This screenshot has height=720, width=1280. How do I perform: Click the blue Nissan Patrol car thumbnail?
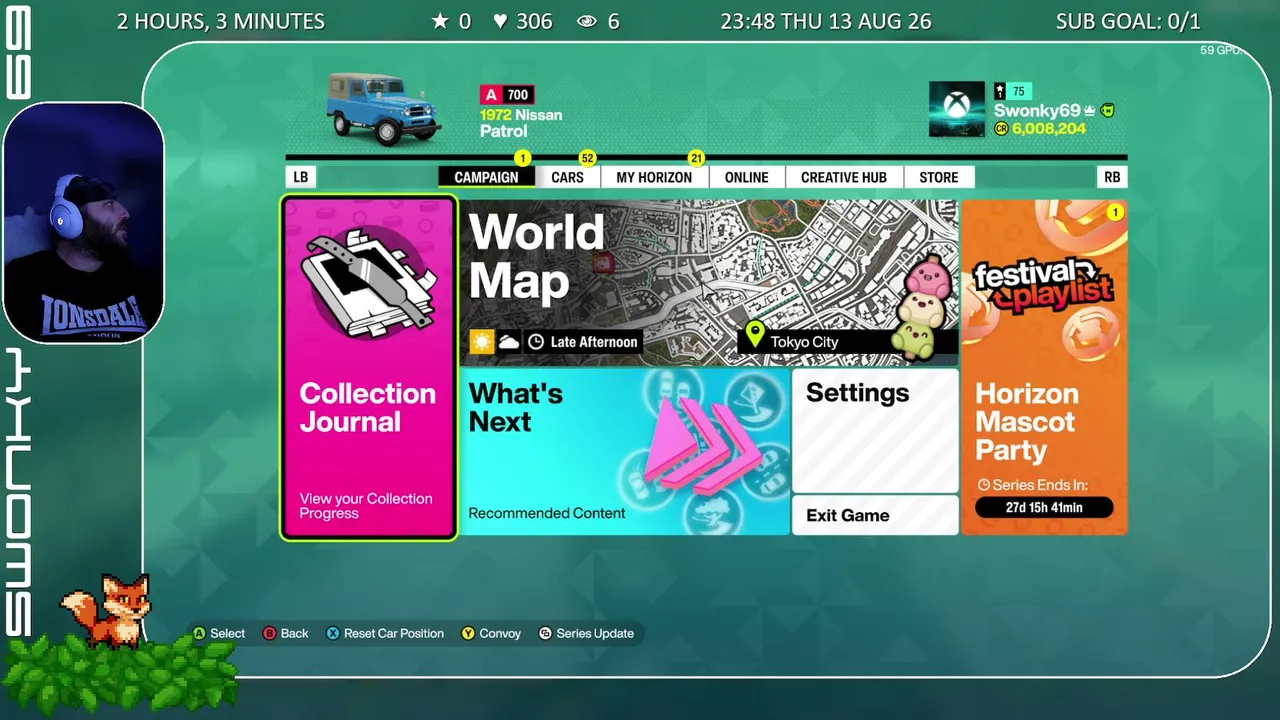pyautogui.click(x=383, y=109)
